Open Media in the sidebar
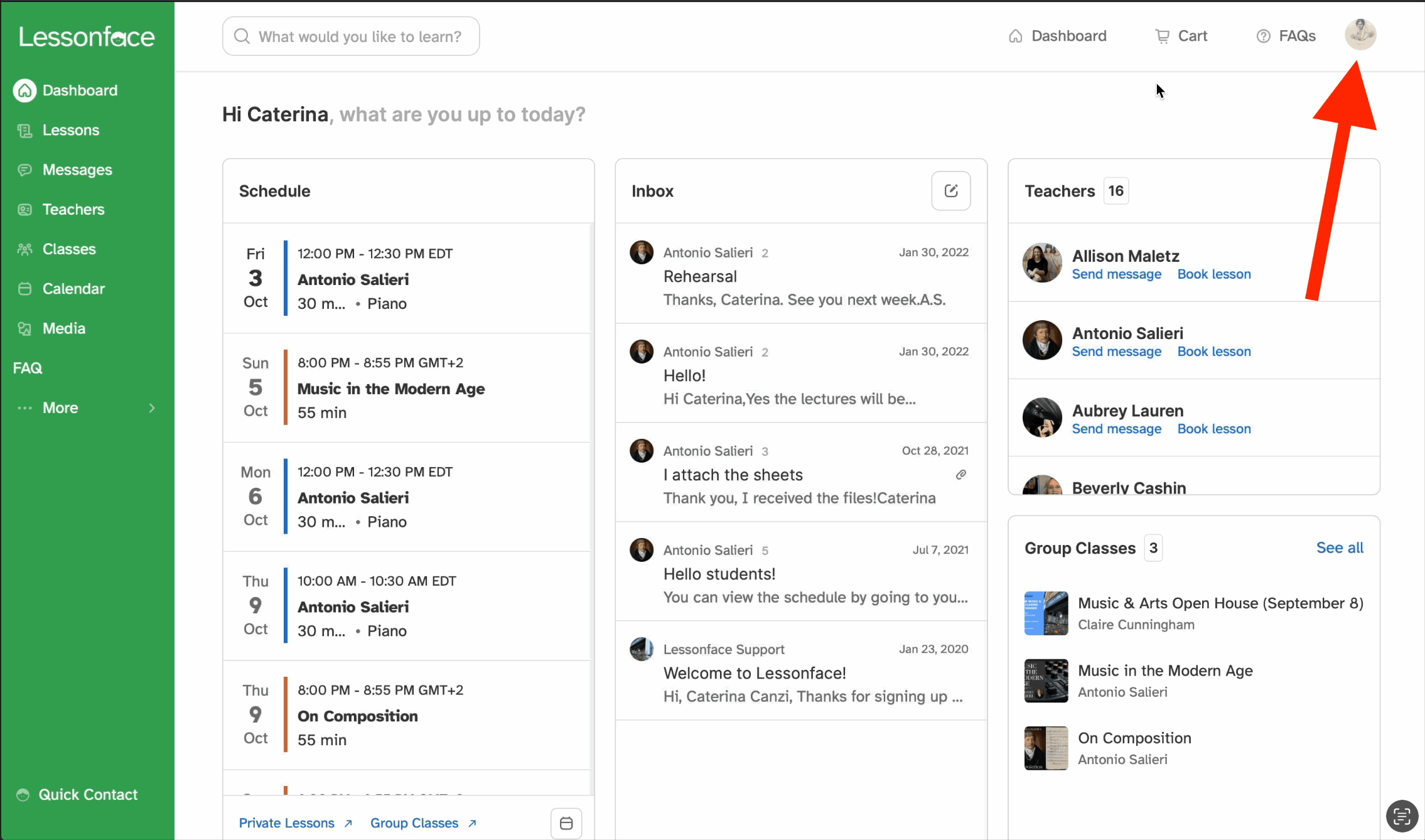The width and height of the screenshot is (1425, 840). click(63, 328)
